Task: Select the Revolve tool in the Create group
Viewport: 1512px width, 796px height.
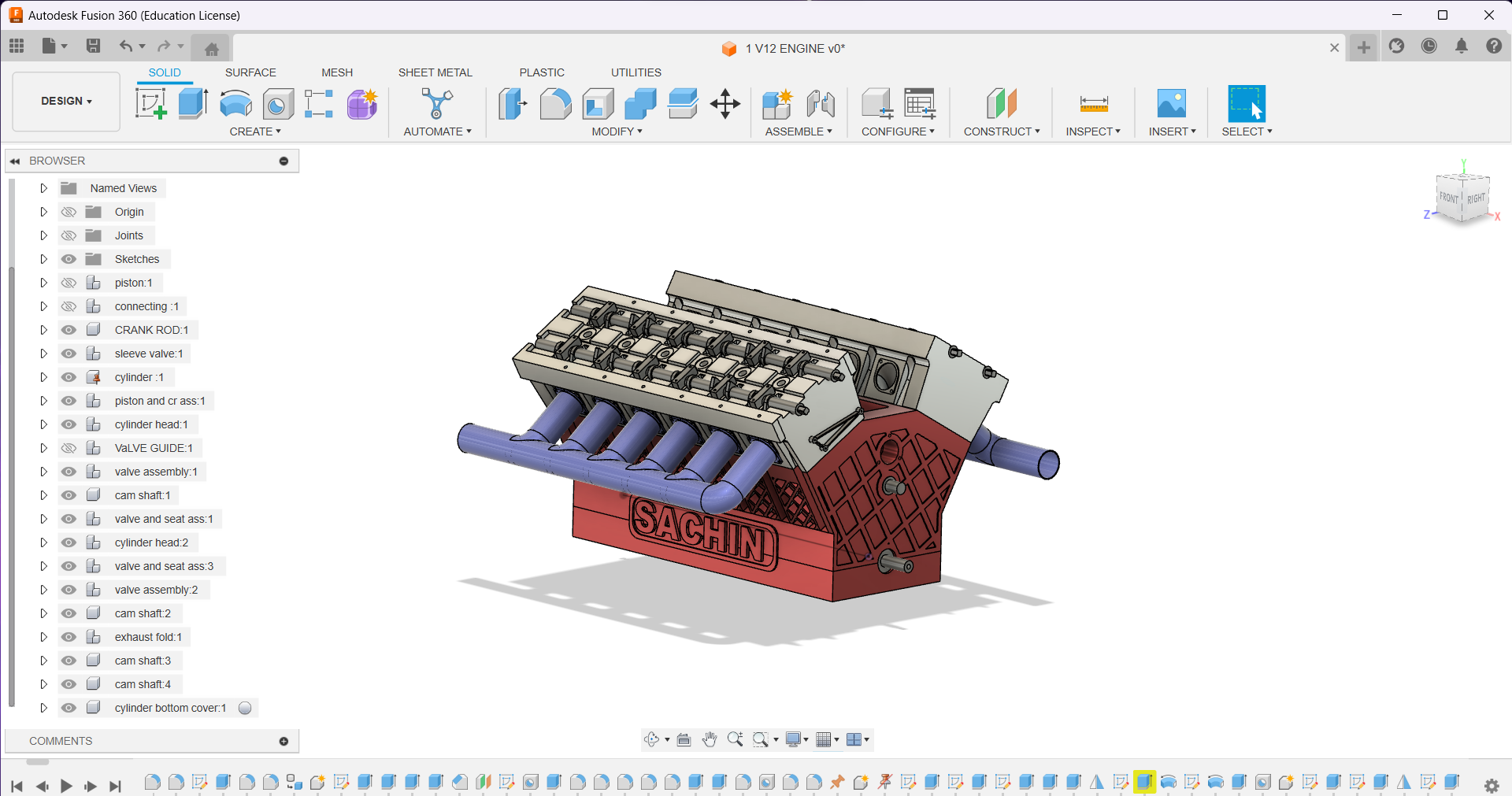Action: [x=235, y=103]
